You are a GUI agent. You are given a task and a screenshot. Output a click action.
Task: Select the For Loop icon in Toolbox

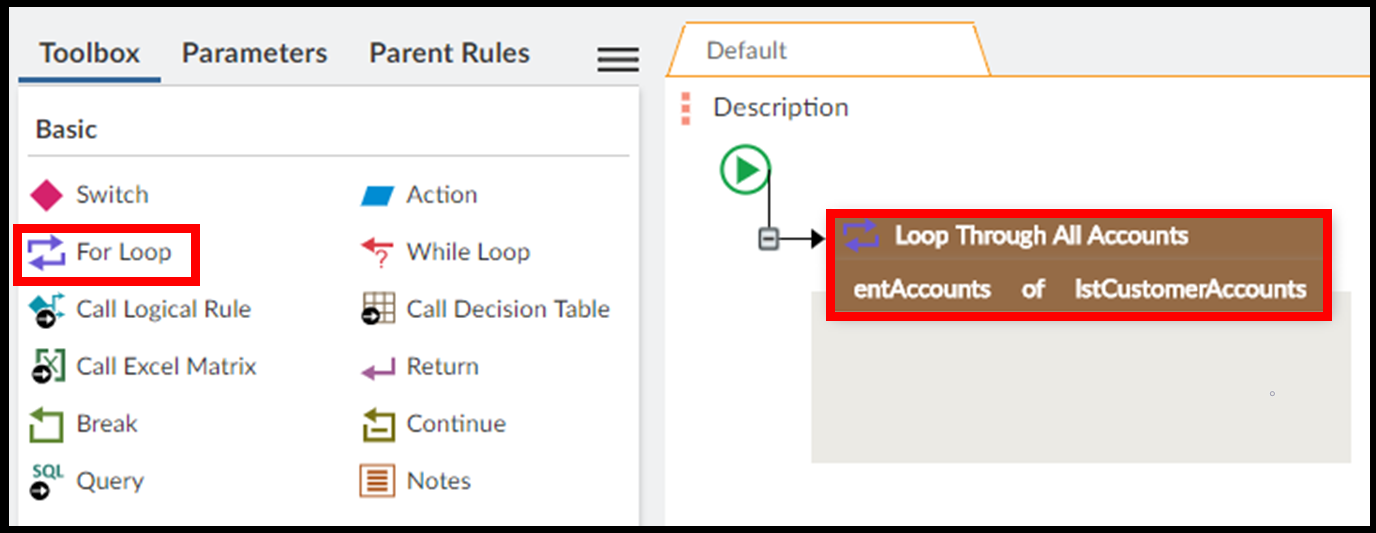[x=47, y=252]
